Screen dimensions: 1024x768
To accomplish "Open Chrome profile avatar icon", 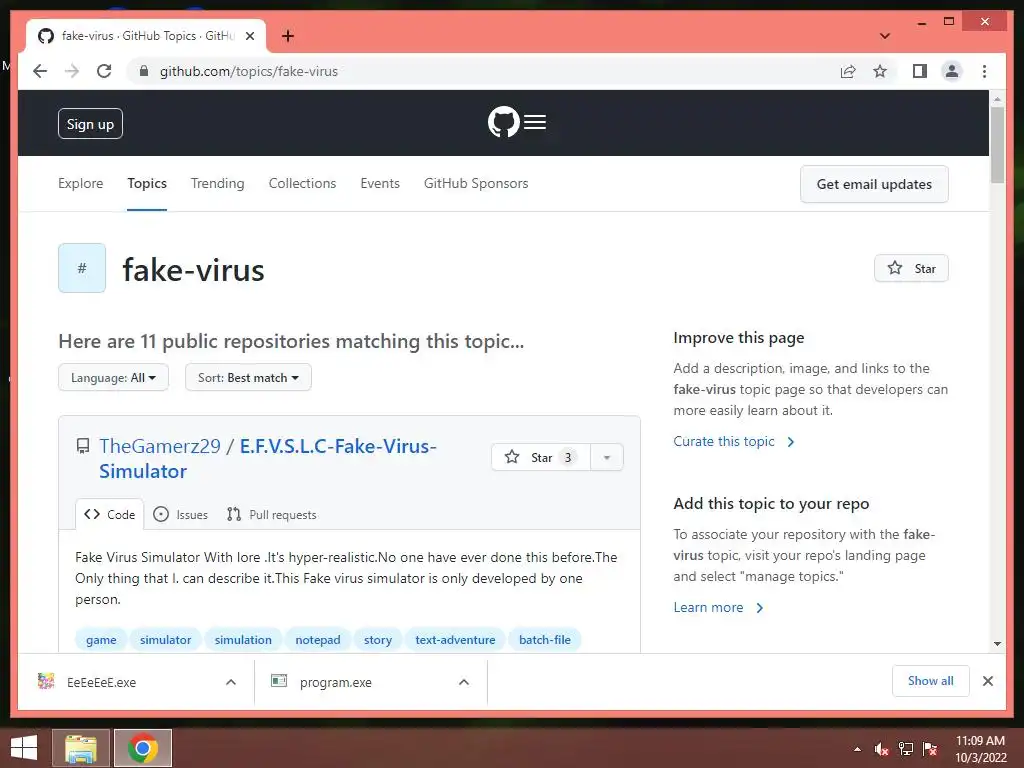I will [952, 71].
